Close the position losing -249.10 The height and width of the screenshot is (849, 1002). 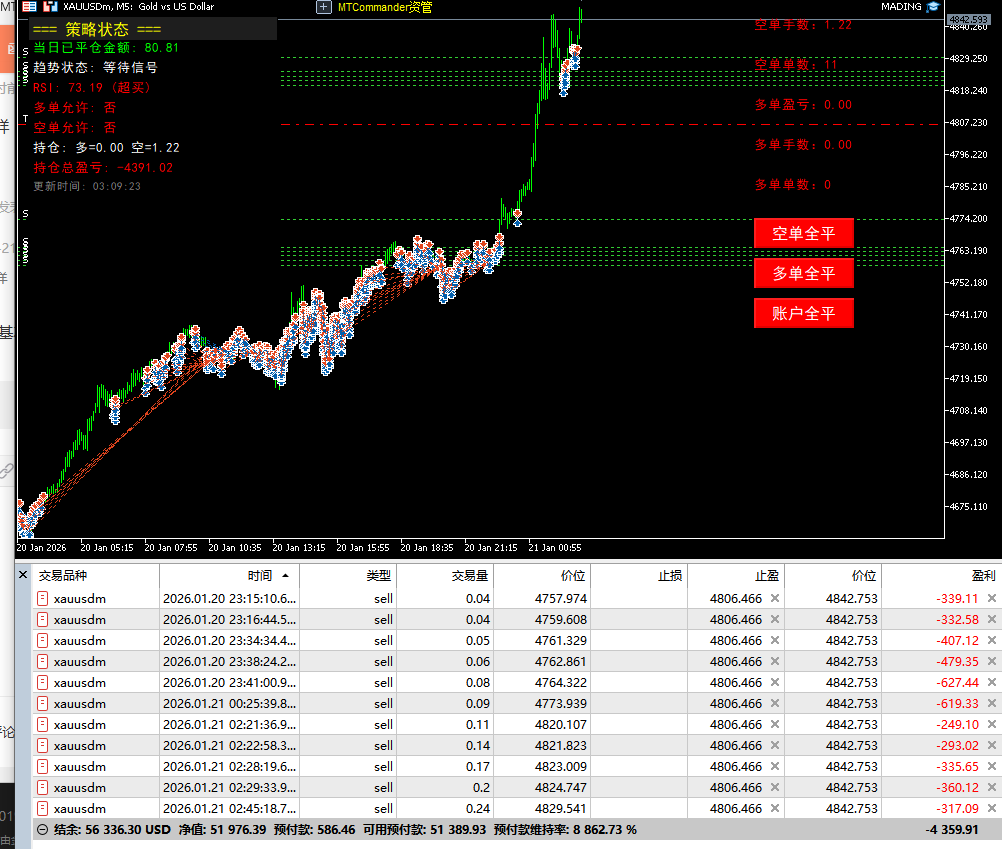coord(992,724)
